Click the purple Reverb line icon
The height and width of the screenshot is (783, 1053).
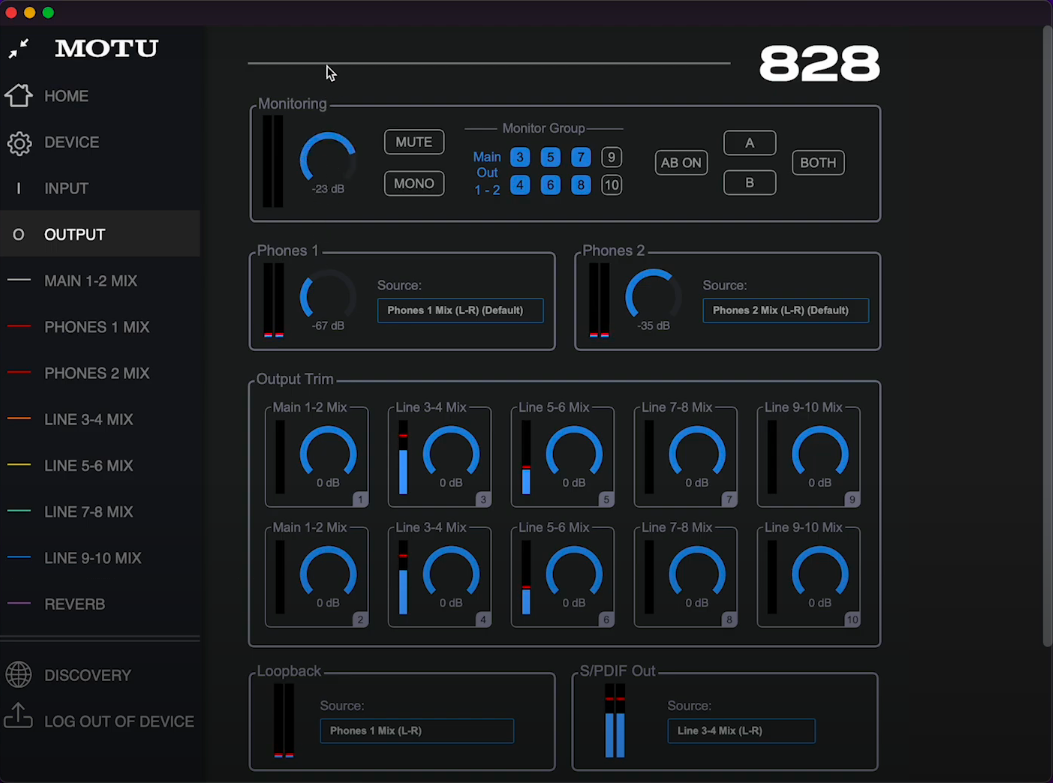click(18, 604)
